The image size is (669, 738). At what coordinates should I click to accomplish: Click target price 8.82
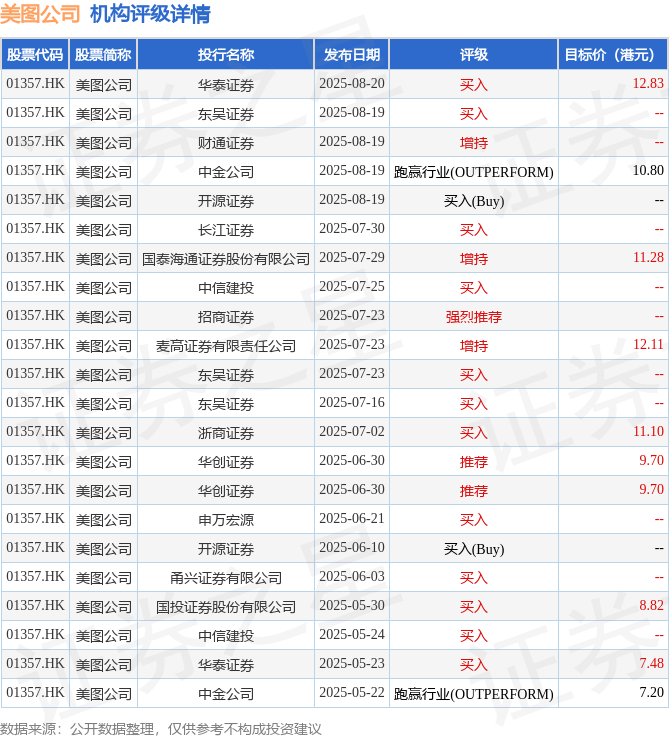click(x=651, y=606)
